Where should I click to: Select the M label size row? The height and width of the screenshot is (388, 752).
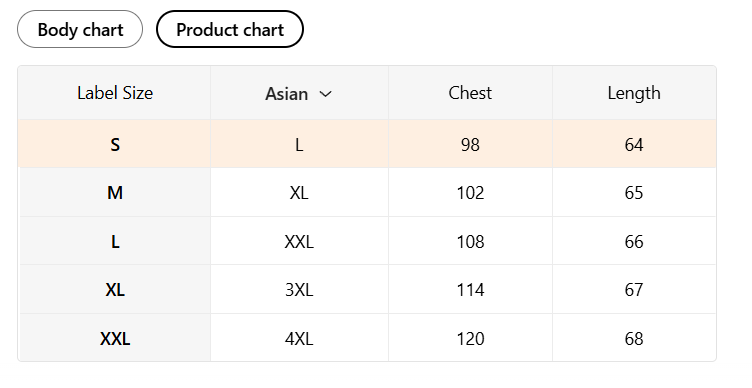(367, 192)
